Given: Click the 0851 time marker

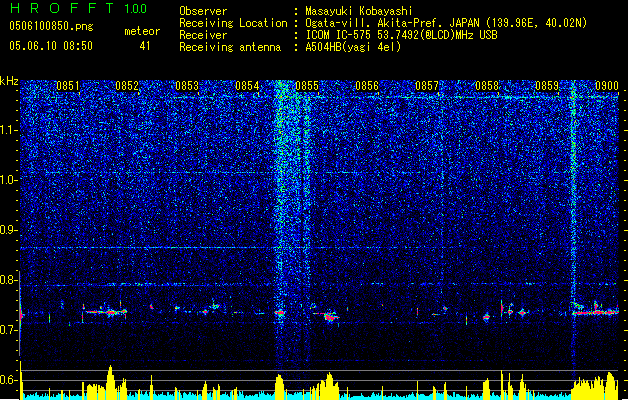Looking at the screenshot, I should click(67, 86).
